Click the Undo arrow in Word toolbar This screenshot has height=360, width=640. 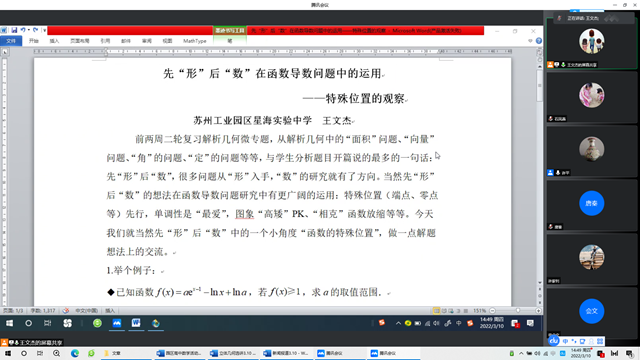23,30
